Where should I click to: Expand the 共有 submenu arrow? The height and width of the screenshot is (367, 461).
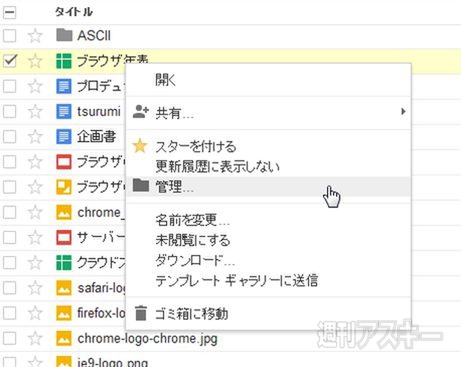pyautogui.click(x=403, y=111)
